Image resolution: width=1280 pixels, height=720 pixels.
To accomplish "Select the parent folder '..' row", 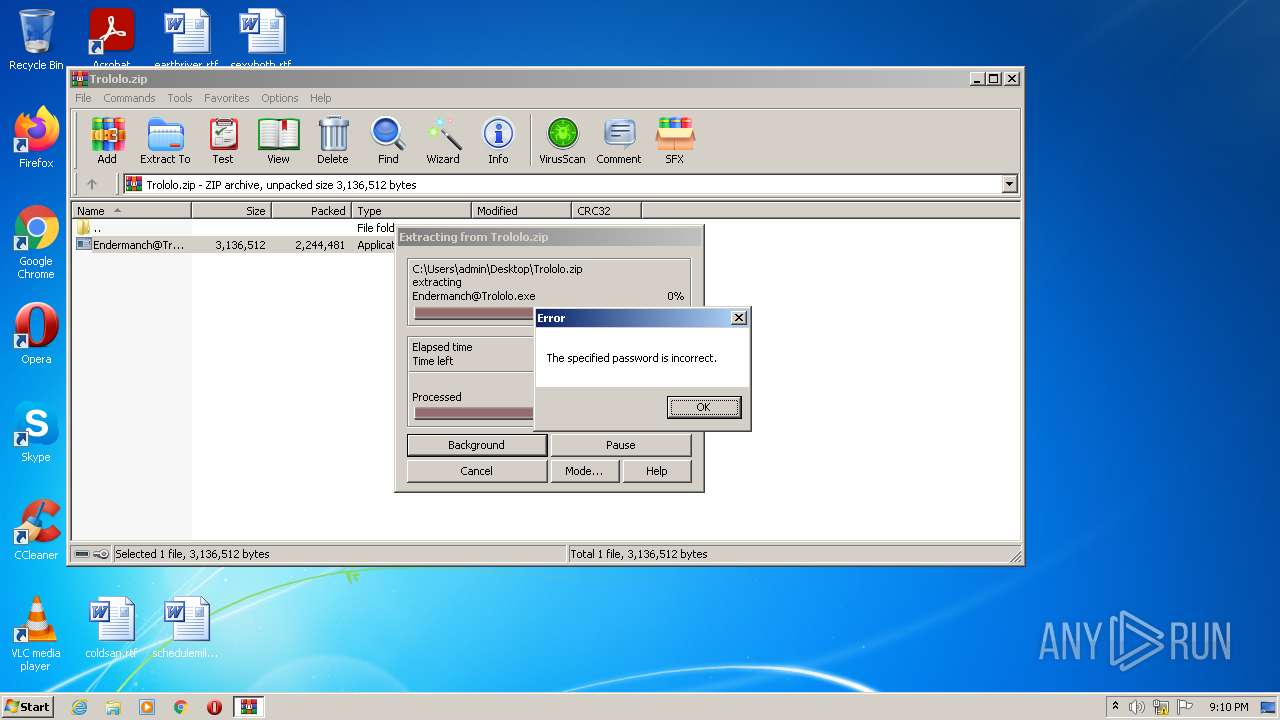I will click(235, 228).
